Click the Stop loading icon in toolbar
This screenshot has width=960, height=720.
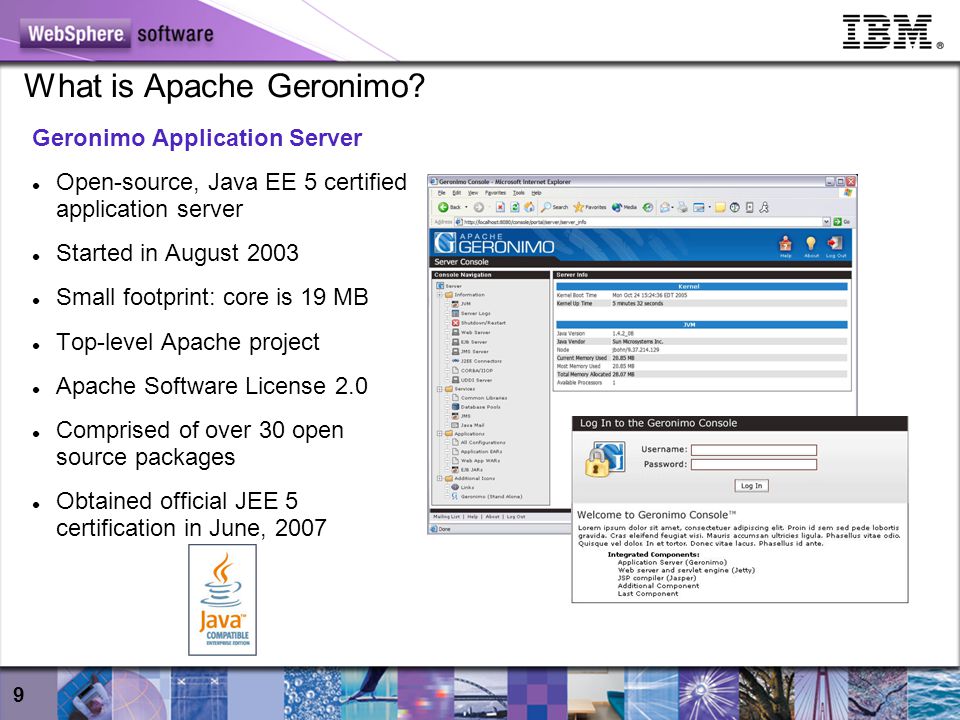coord(500,208)
